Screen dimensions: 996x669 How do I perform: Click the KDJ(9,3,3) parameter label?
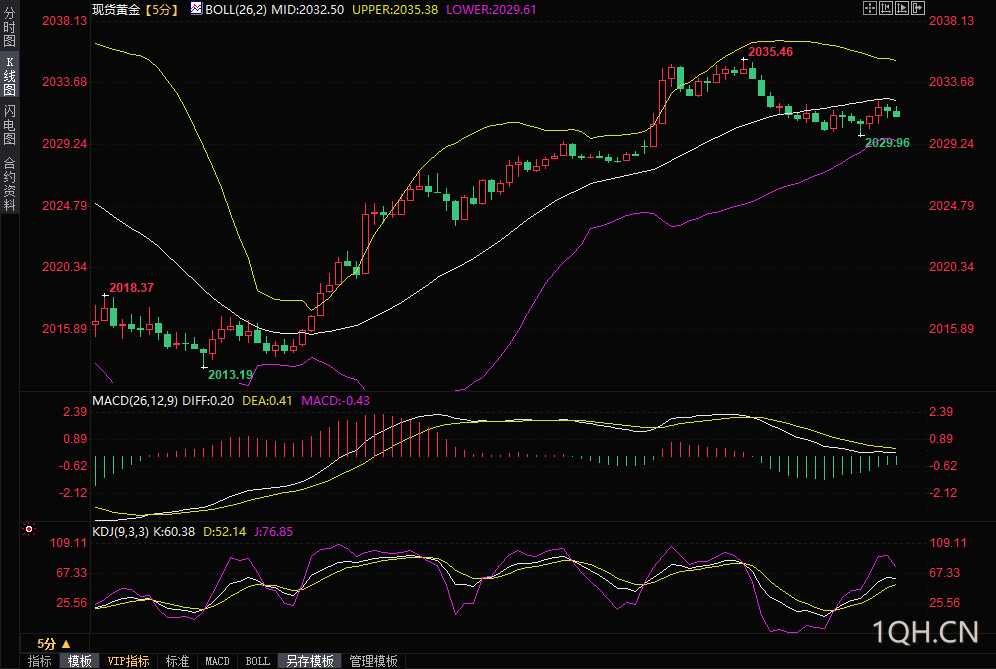coord(121,532)
